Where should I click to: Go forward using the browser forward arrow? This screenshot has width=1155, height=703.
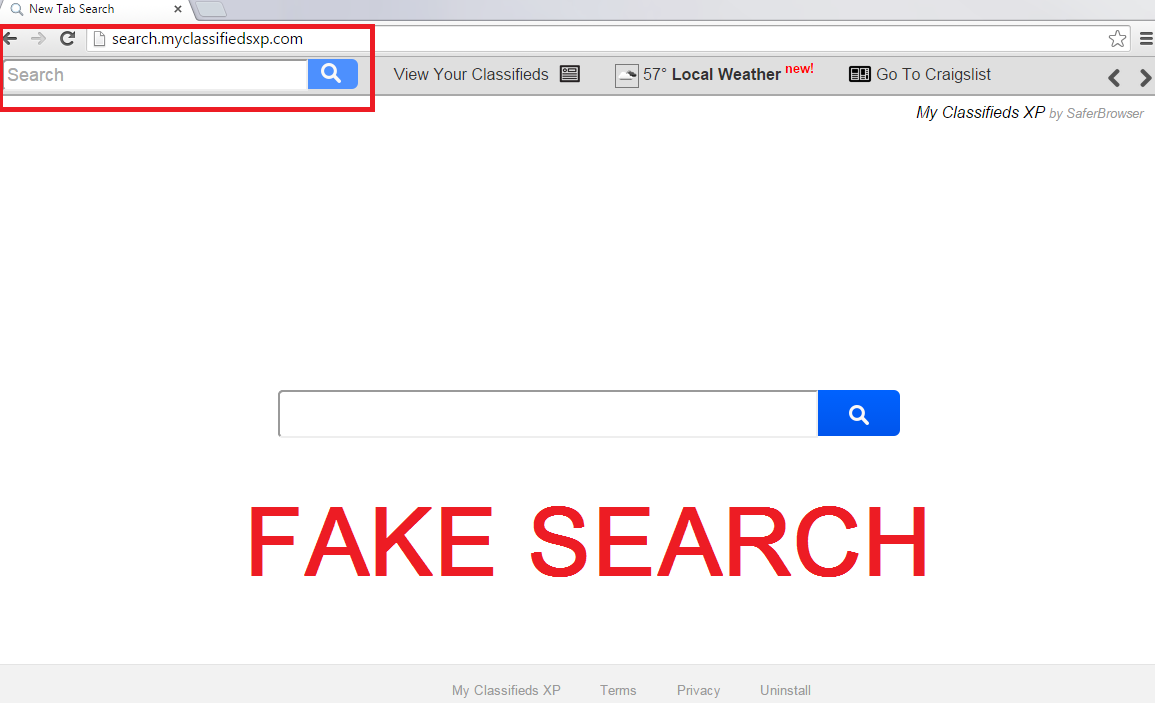tap(38, 38)
